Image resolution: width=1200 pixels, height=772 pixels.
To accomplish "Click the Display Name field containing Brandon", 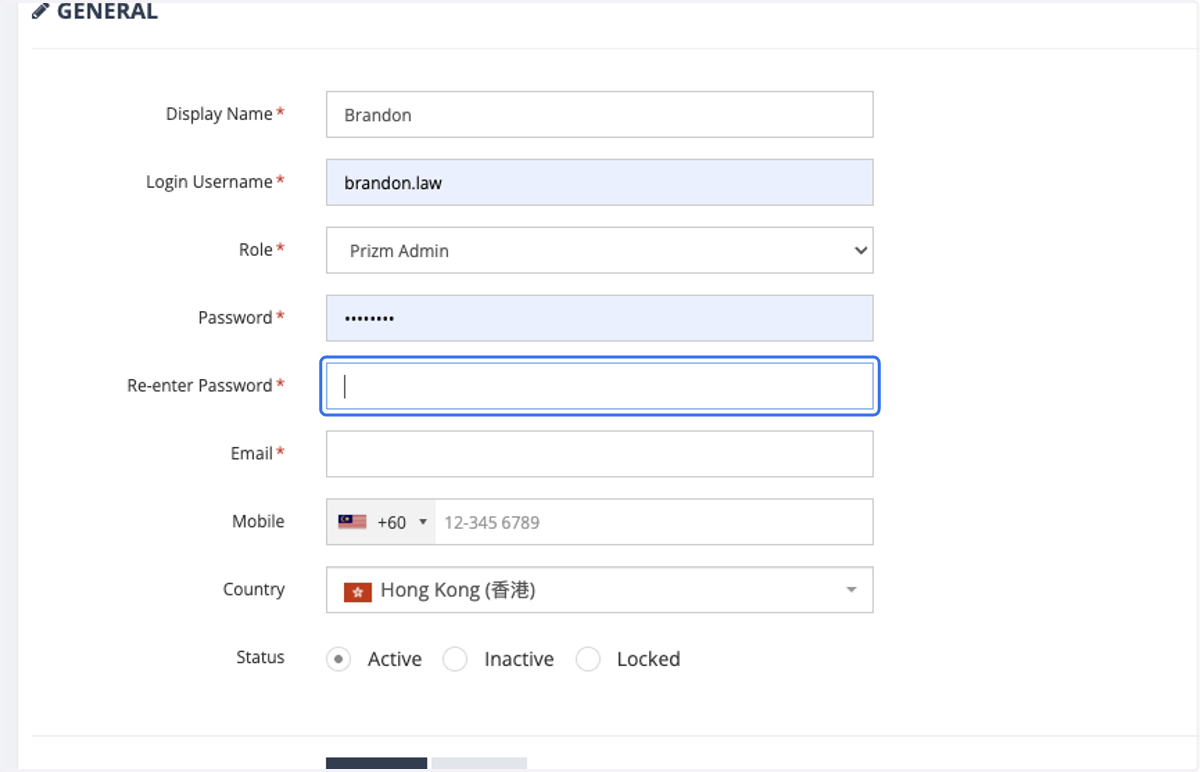I will coord(600,114).
